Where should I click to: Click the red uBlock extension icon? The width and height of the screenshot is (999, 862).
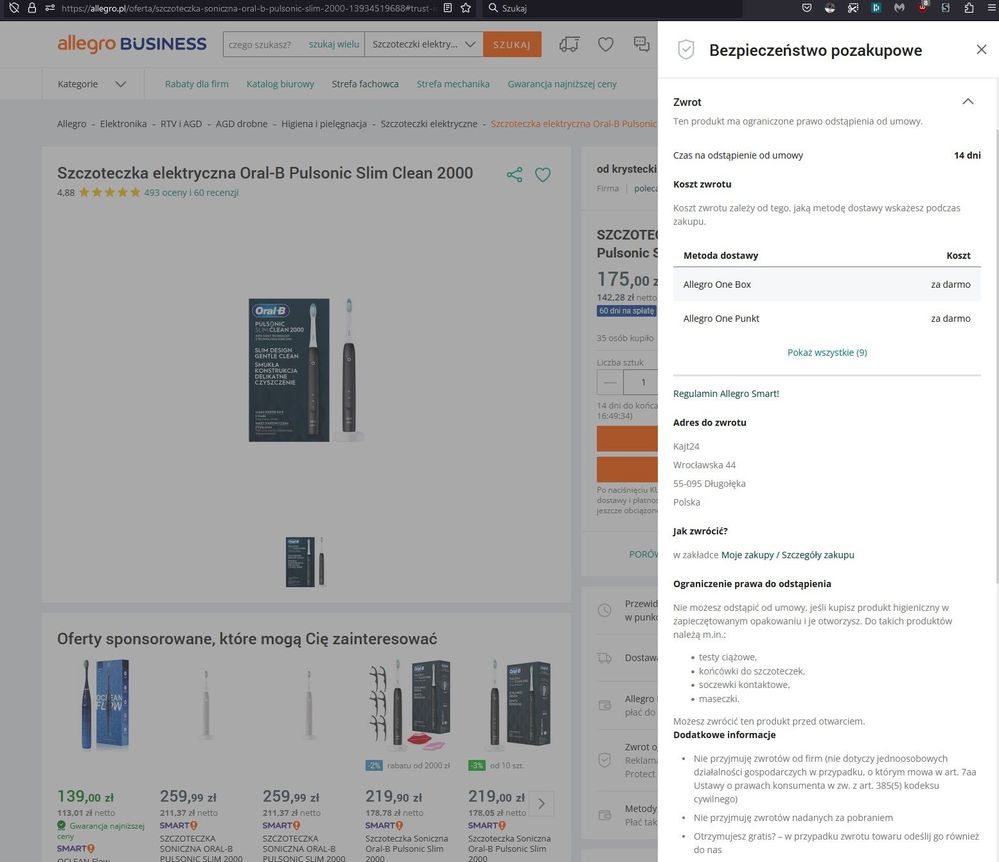click(923, 8)
